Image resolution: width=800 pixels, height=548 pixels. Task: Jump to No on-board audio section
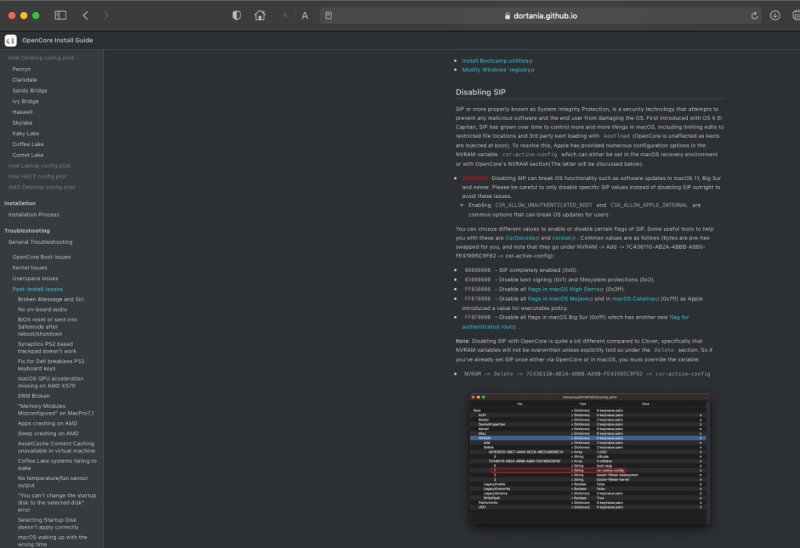point(42,310)
